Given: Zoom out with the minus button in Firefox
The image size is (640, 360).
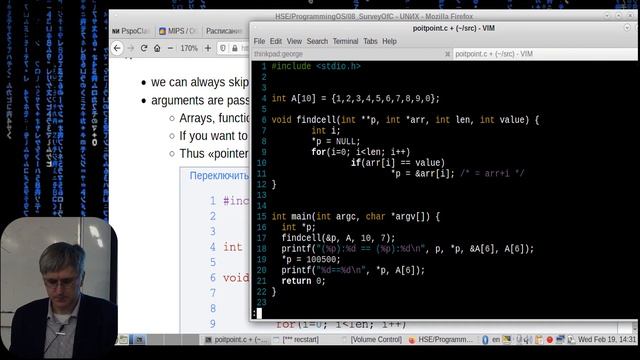Looking at the screenshot, I should [171, 48].
